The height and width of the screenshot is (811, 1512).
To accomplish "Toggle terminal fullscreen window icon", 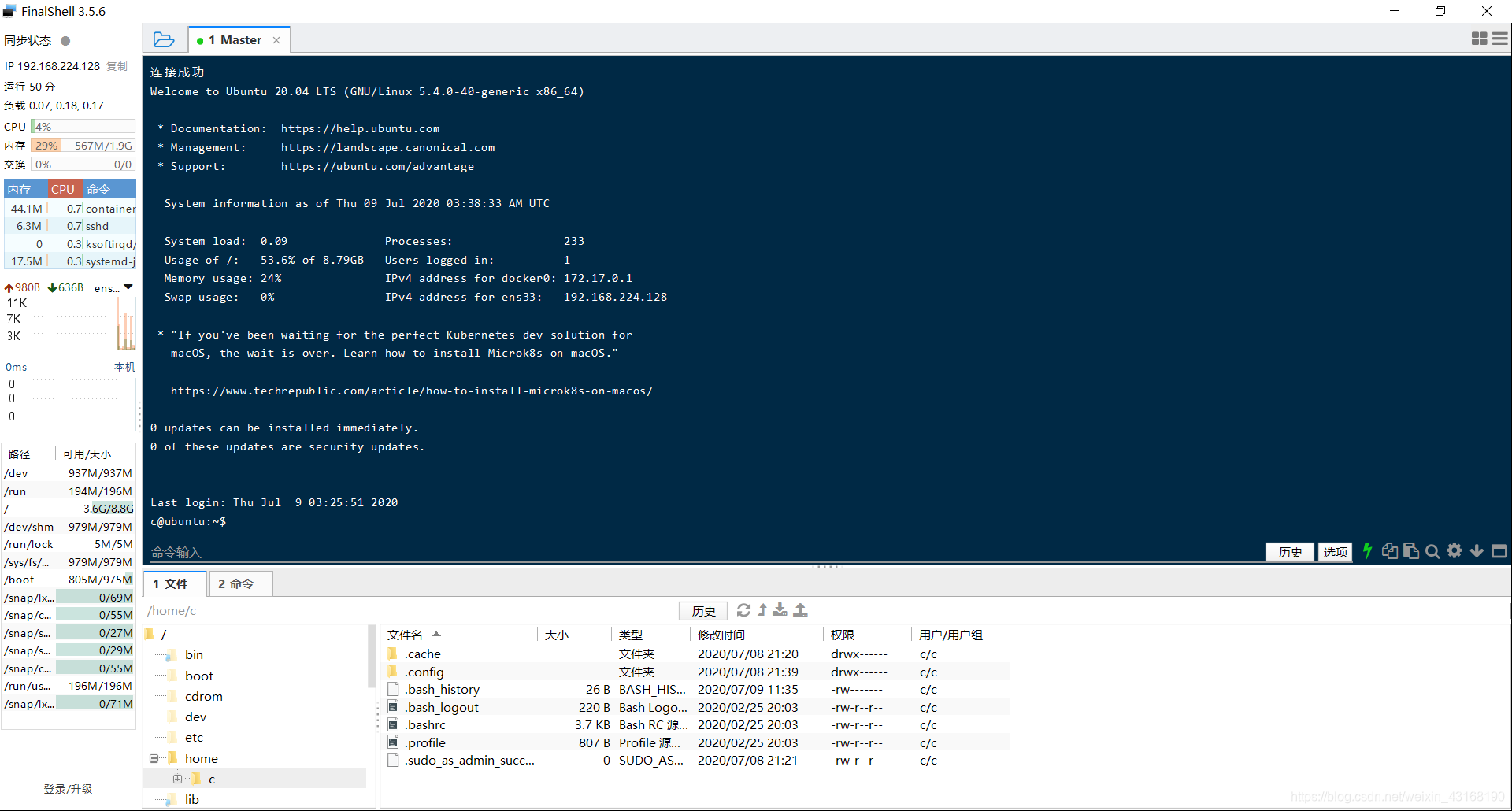I will point(1499,551).
